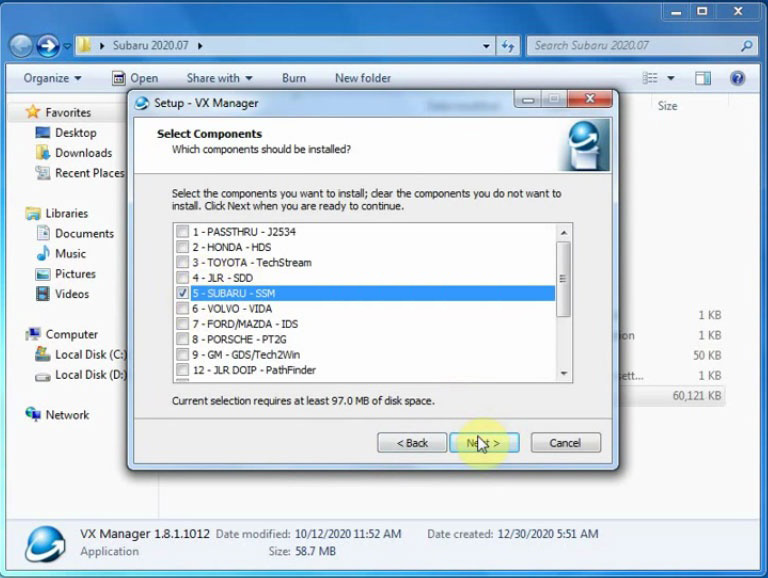Enable the 7 - FORD/MAZDA - IDS checkbox

point(182,324)
